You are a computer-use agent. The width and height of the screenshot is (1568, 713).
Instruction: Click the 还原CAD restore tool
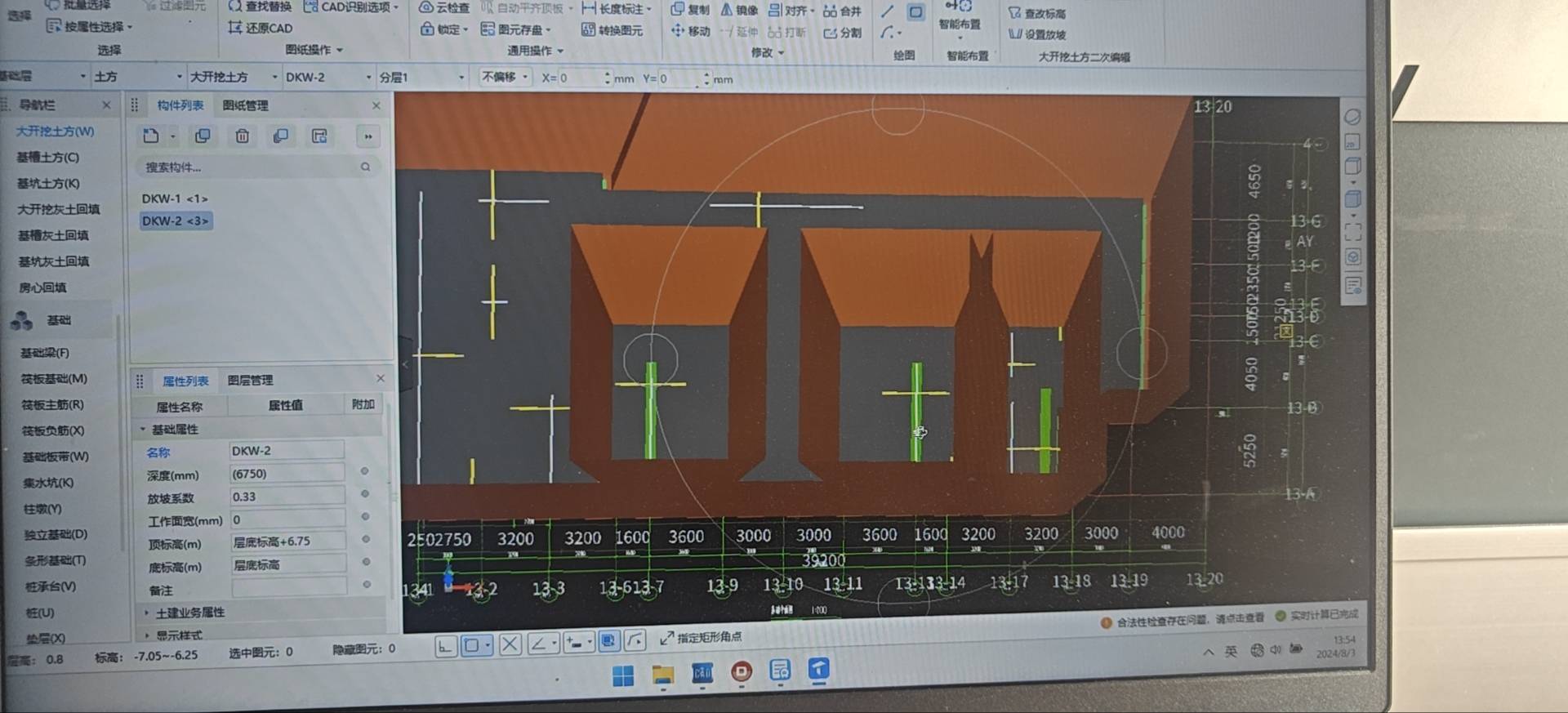pyautogui.click(x=260, y=29)
